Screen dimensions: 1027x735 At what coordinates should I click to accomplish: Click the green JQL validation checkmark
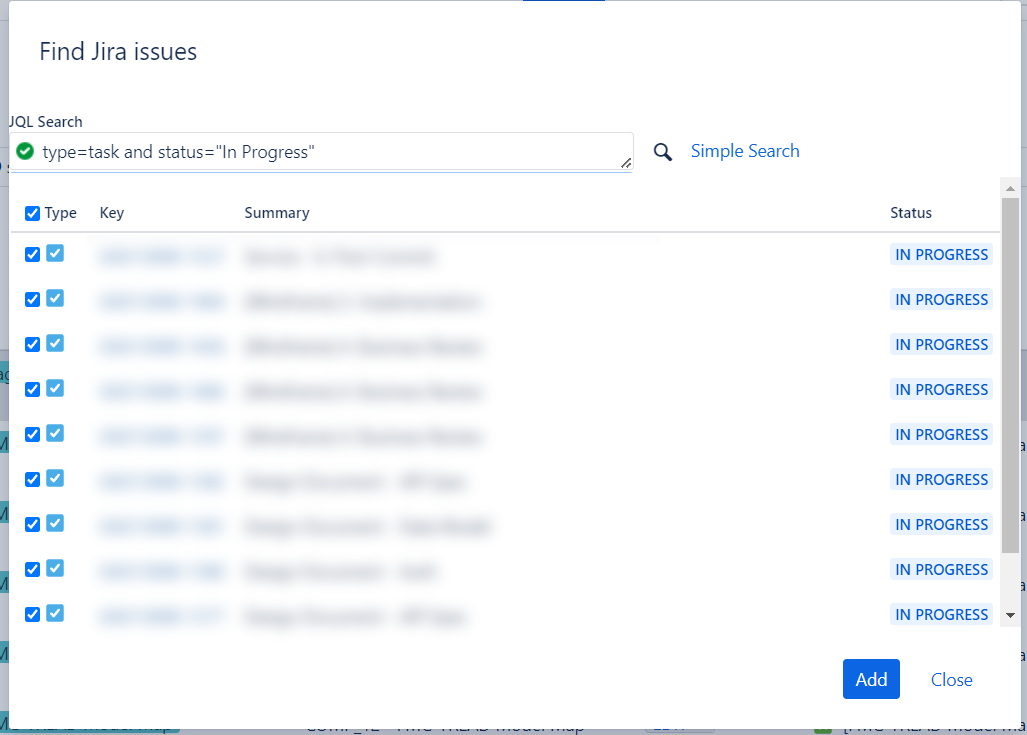coord(24,151)
